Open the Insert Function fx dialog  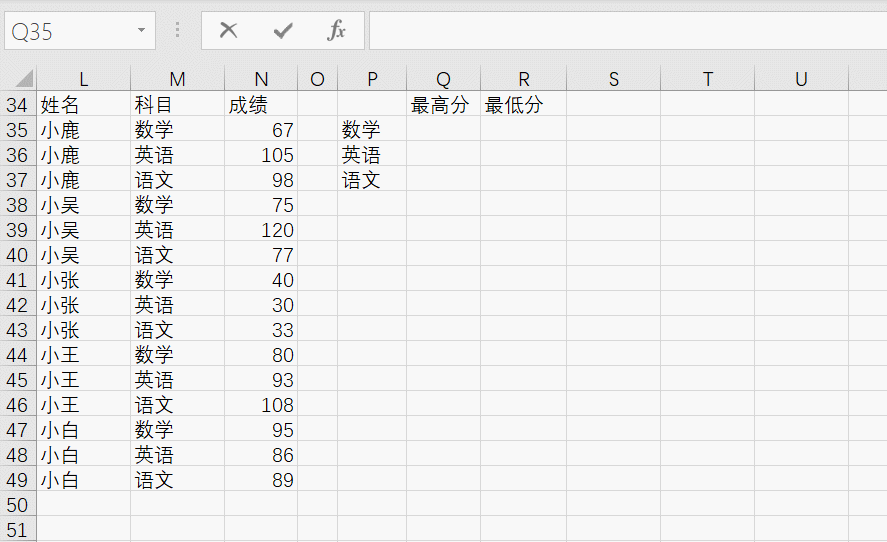click(x=336, y=30)
